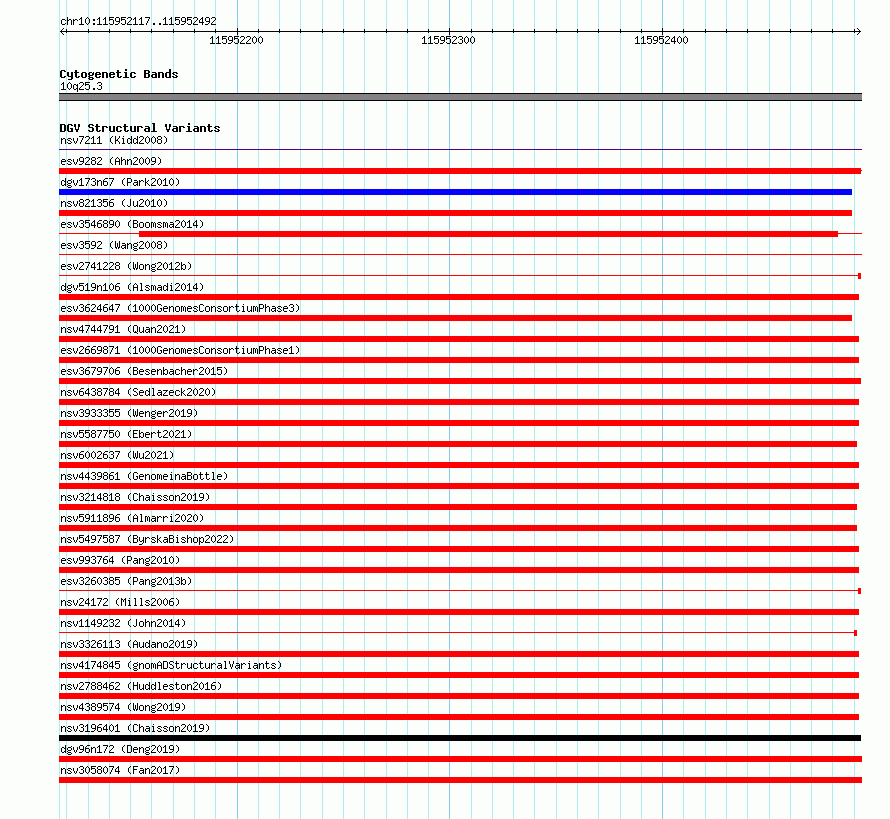
Task: Click the gray 10q25.3 cytoband bar
Action: [460, 97]
